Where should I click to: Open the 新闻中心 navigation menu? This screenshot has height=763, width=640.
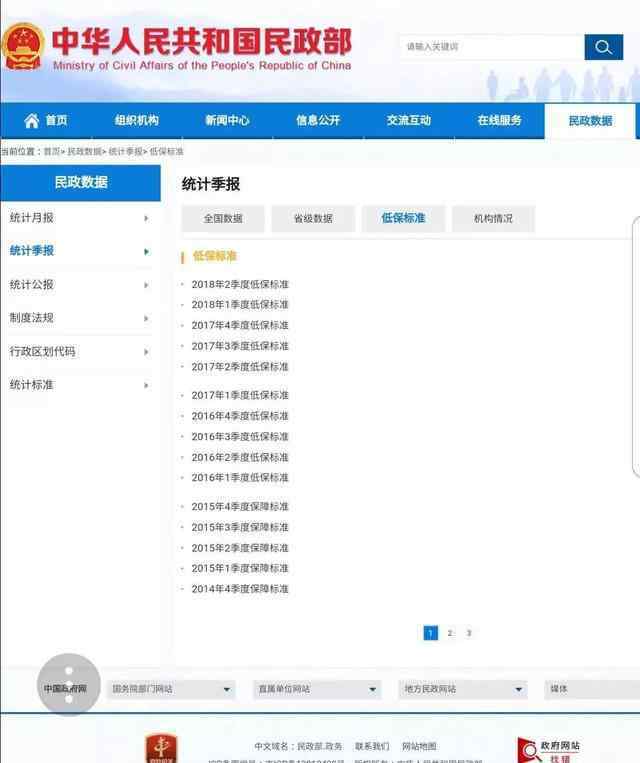click(227, 121)
